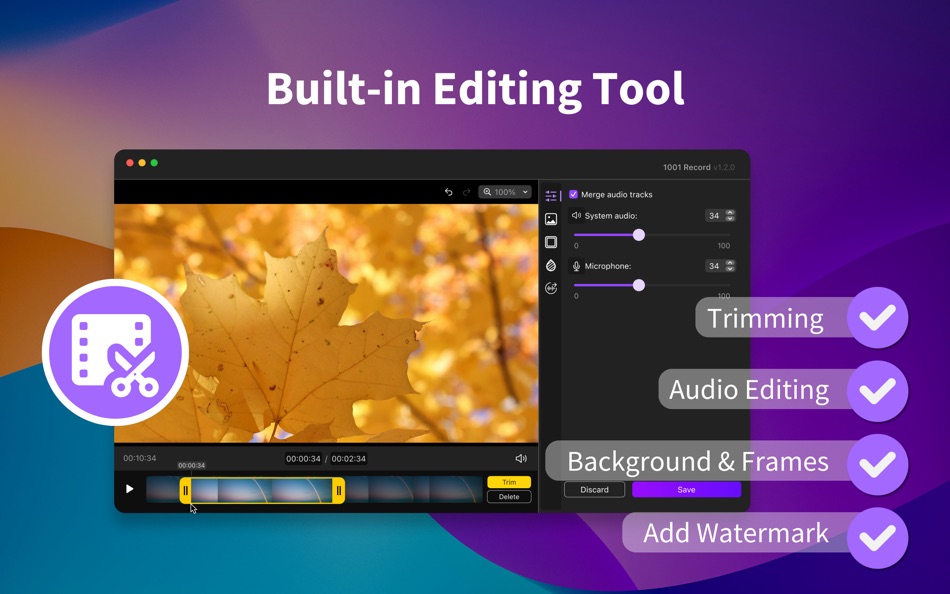The width and height of the screenshot is (950, 594).
Task: Click the Delete button
Action: (509, 497)
